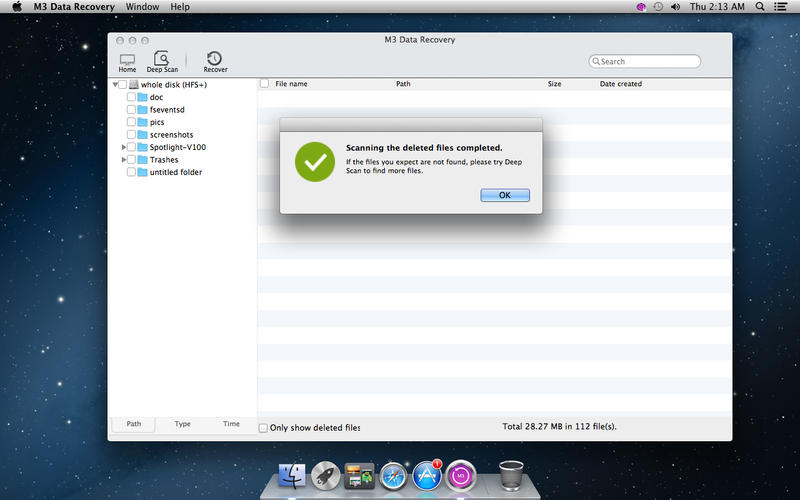Sort by File name column header
The width and height of the screenshot is (800, 500).
pos(291,84)
